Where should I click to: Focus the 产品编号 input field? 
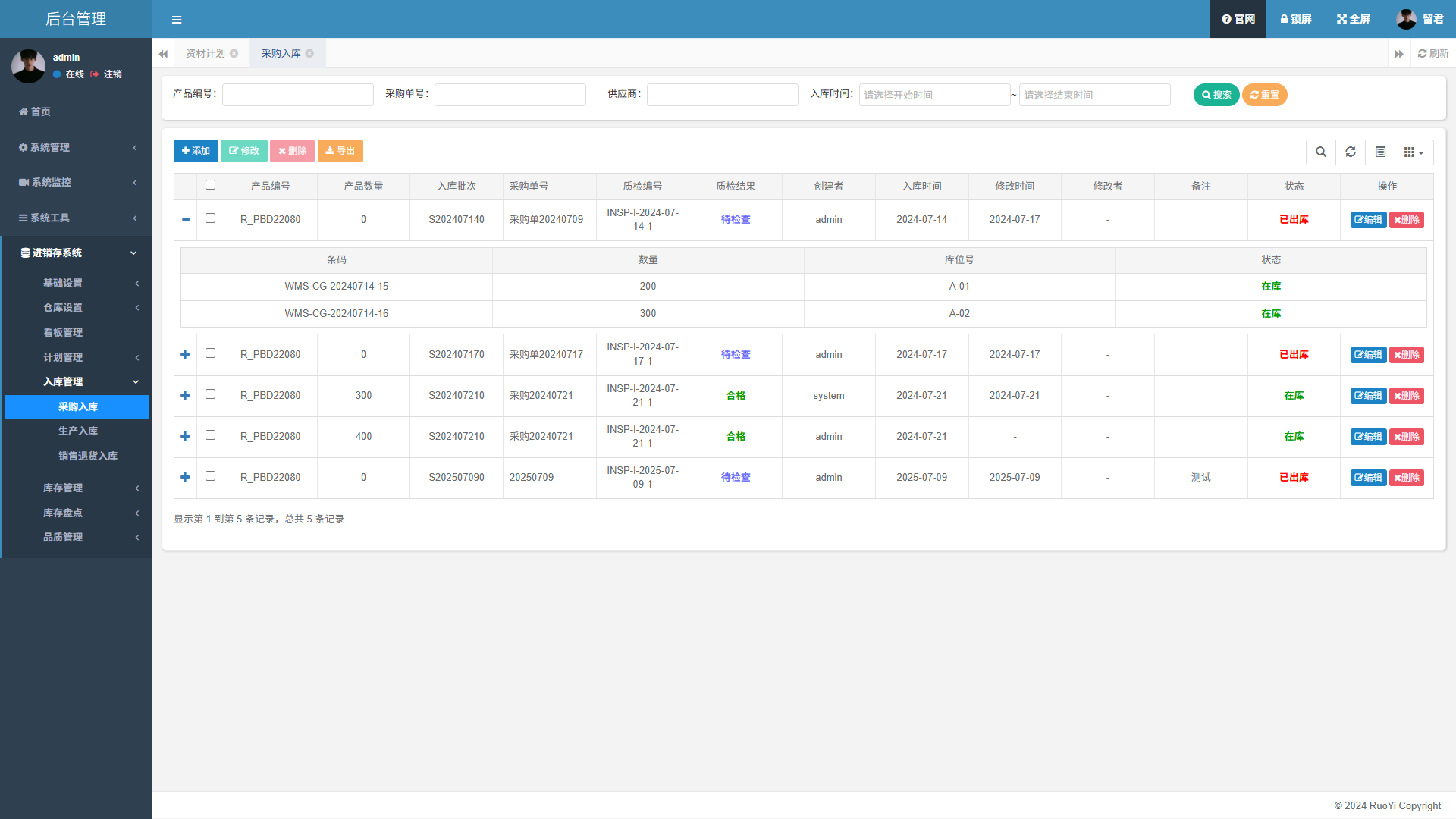coord(298,95)
